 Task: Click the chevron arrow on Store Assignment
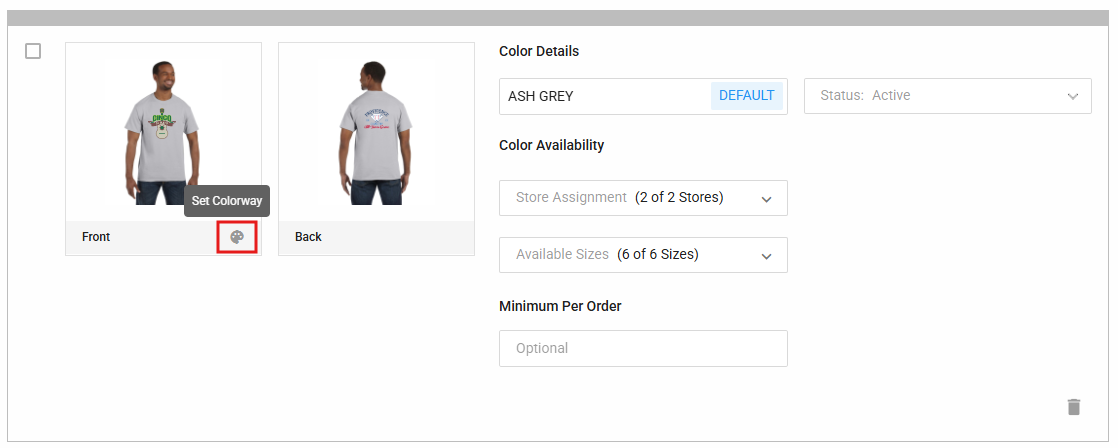(x=767, y=199)
